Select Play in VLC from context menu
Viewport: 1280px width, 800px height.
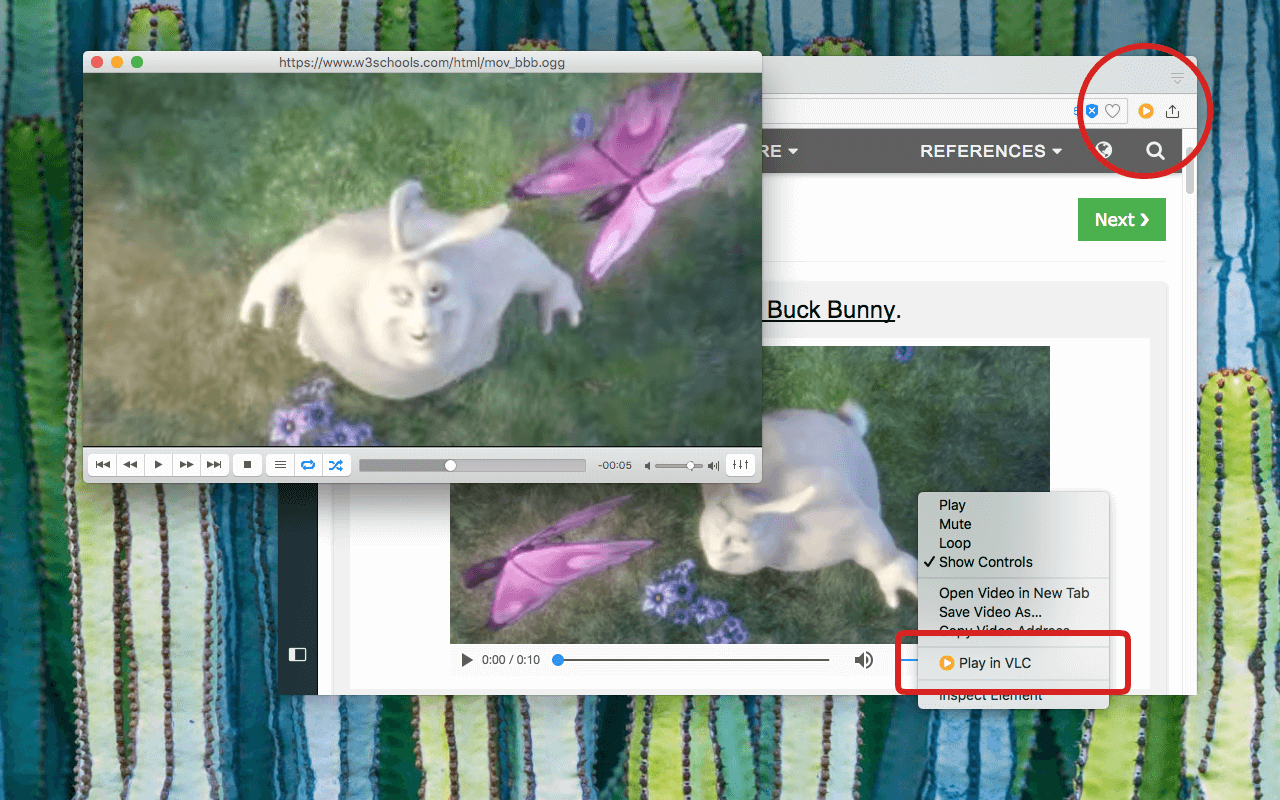993,662
